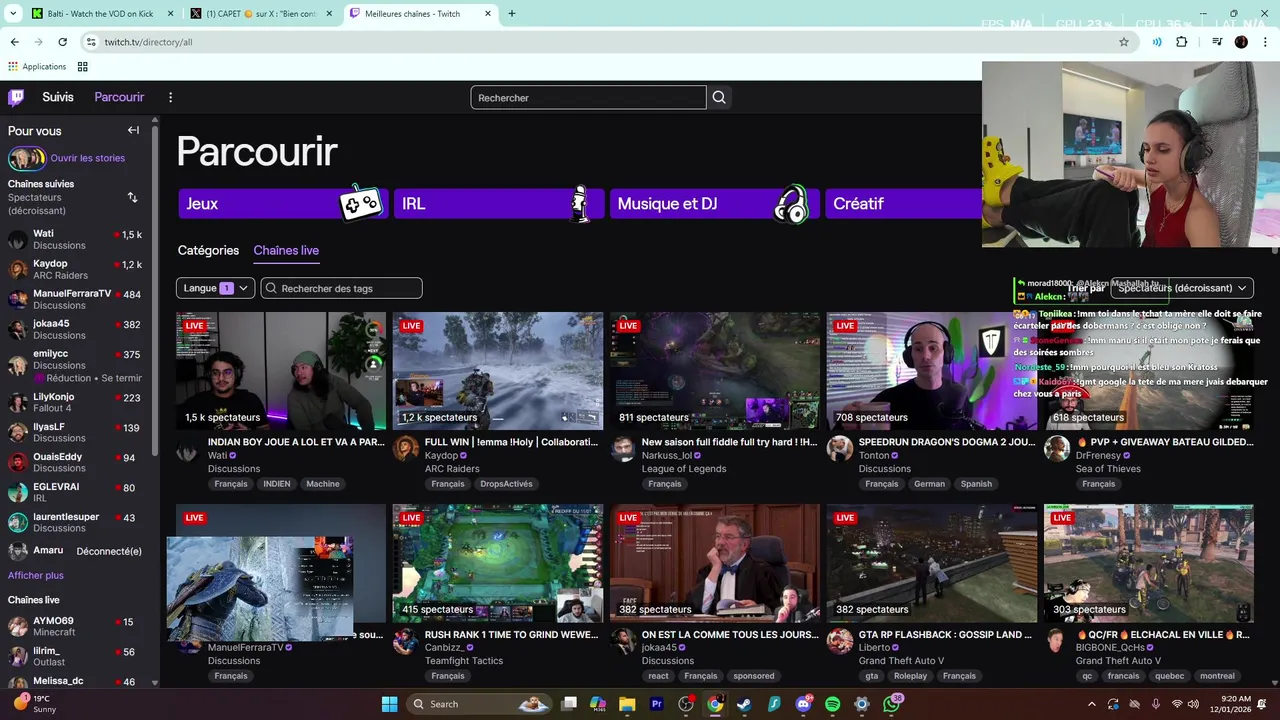1280x720 pixels.
Task: Click the INDIEN tag under Wati's stream
Action: (x=277, y=484)
